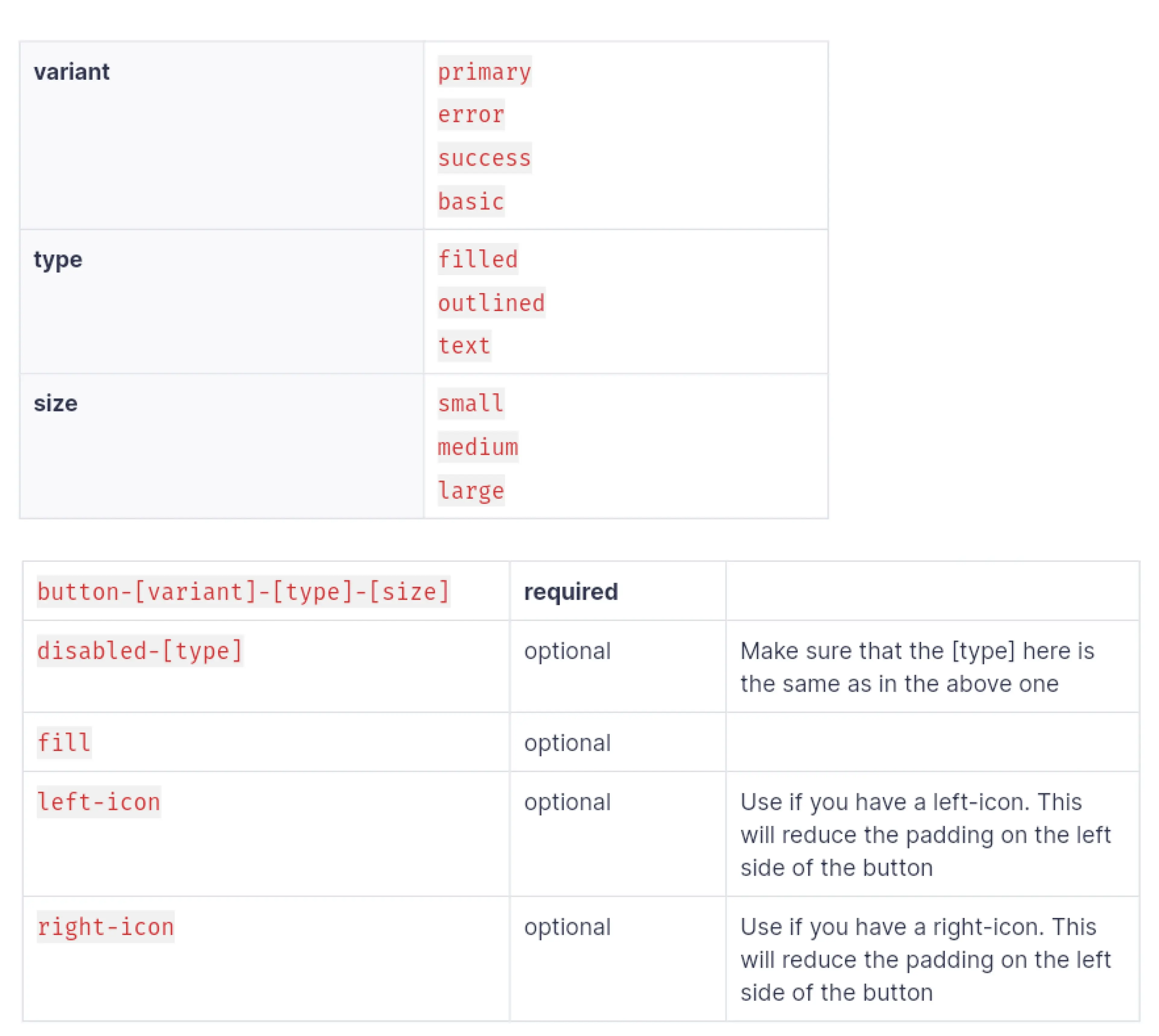This screenshot has width=1159, height=1036.
Task: Click the bold 'variant' row header
Action: 72,72
